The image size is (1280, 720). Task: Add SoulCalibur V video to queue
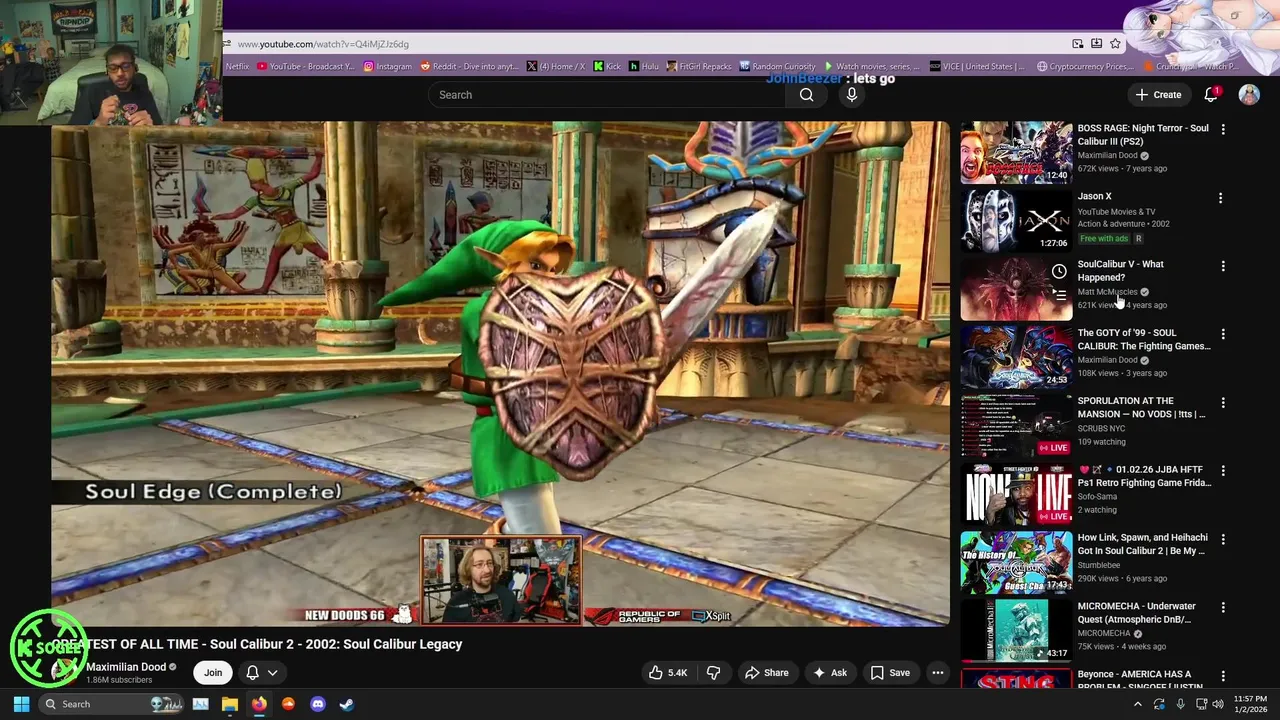[1059, 295]
